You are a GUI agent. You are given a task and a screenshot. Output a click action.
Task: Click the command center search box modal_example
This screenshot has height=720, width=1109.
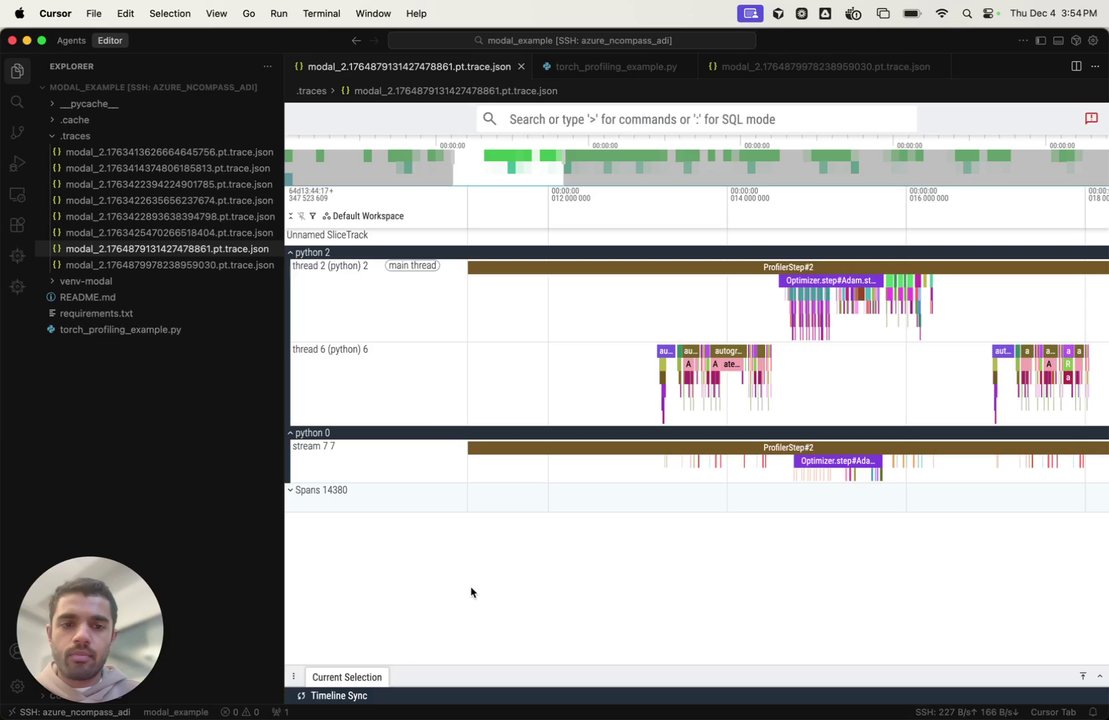click(571, 40)
